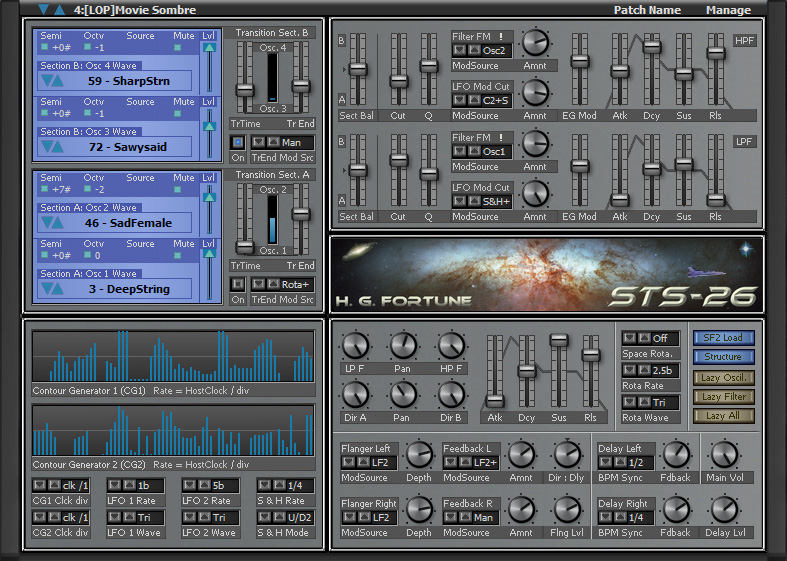Click the Main Vol knob
The width and height of the screenshot is (787, 561).
coord(725,455)
